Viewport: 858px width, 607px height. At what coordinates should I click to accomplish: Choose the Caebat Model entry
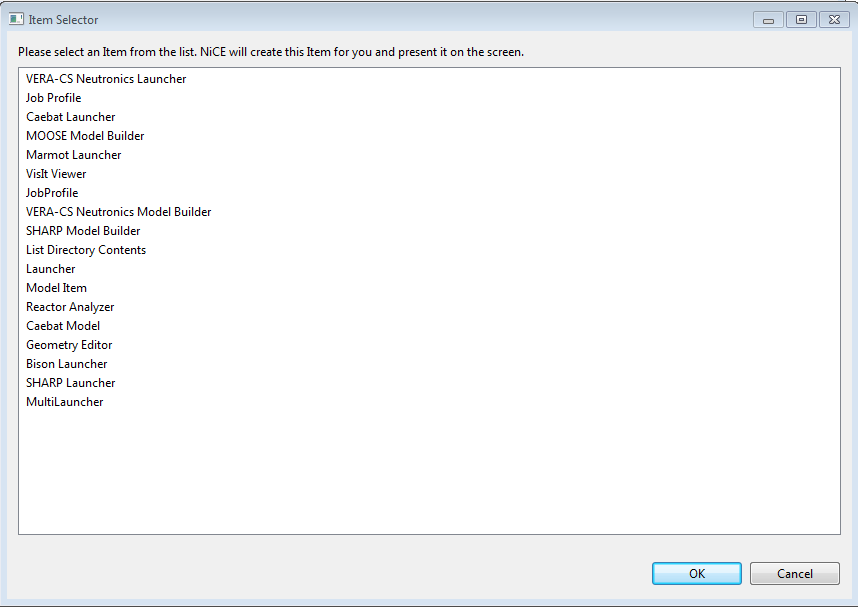[63, 326]
